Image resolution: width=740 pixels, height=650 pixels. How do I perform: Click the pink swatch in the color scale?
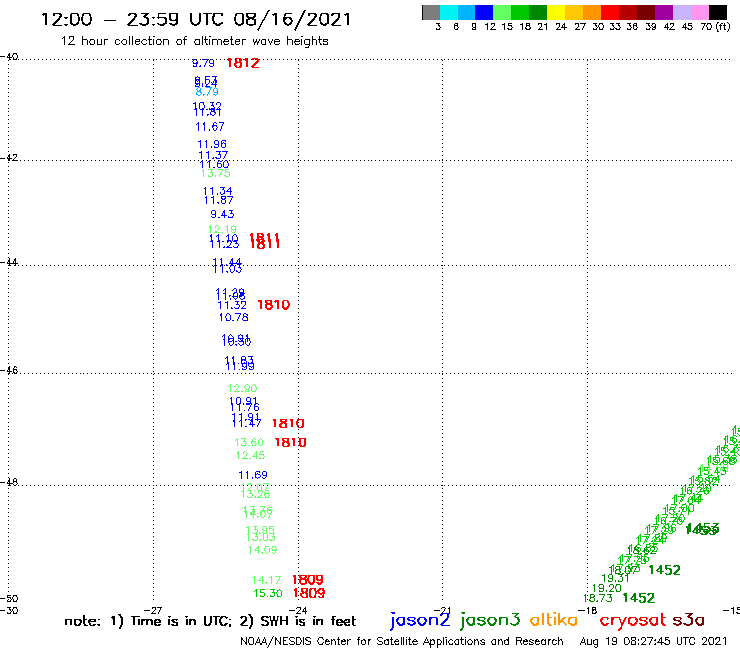click(700, 12)
